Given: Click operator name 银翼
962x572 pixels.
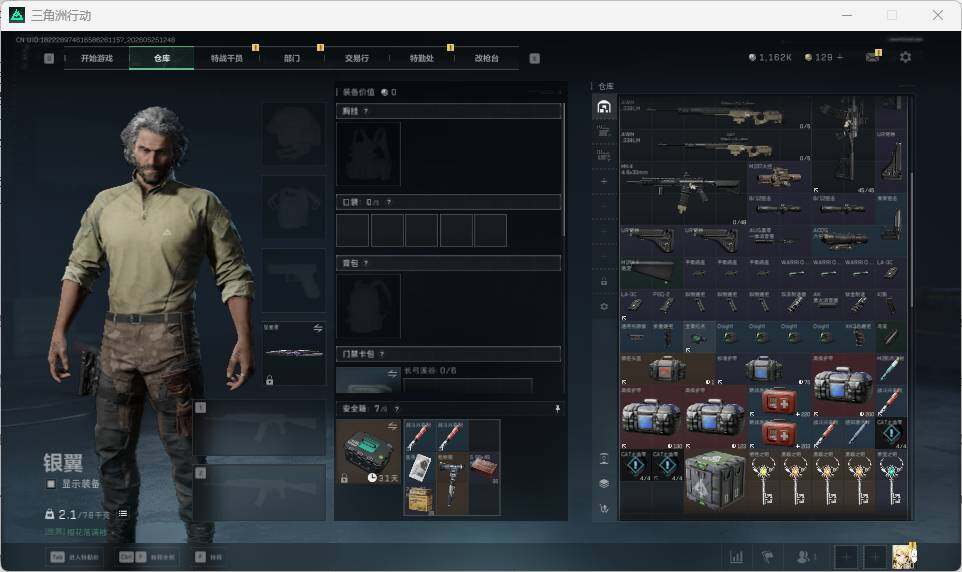Looking at the screenshot, I should pyautogui.click(x=63, y=462).
